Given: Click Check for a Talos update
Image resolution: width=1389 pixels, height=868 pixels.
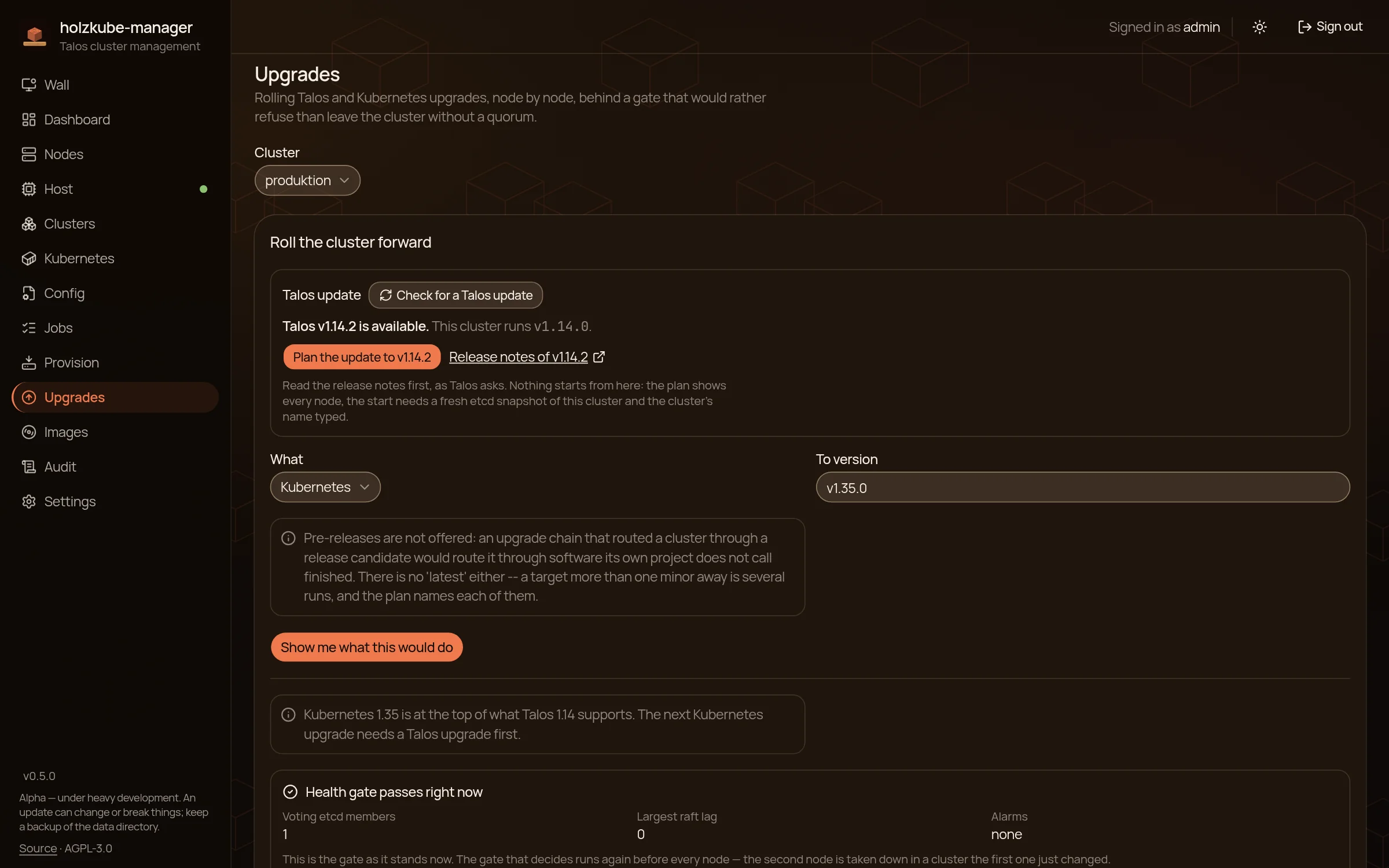Looking at the screenshot, I should coord(455,296).
